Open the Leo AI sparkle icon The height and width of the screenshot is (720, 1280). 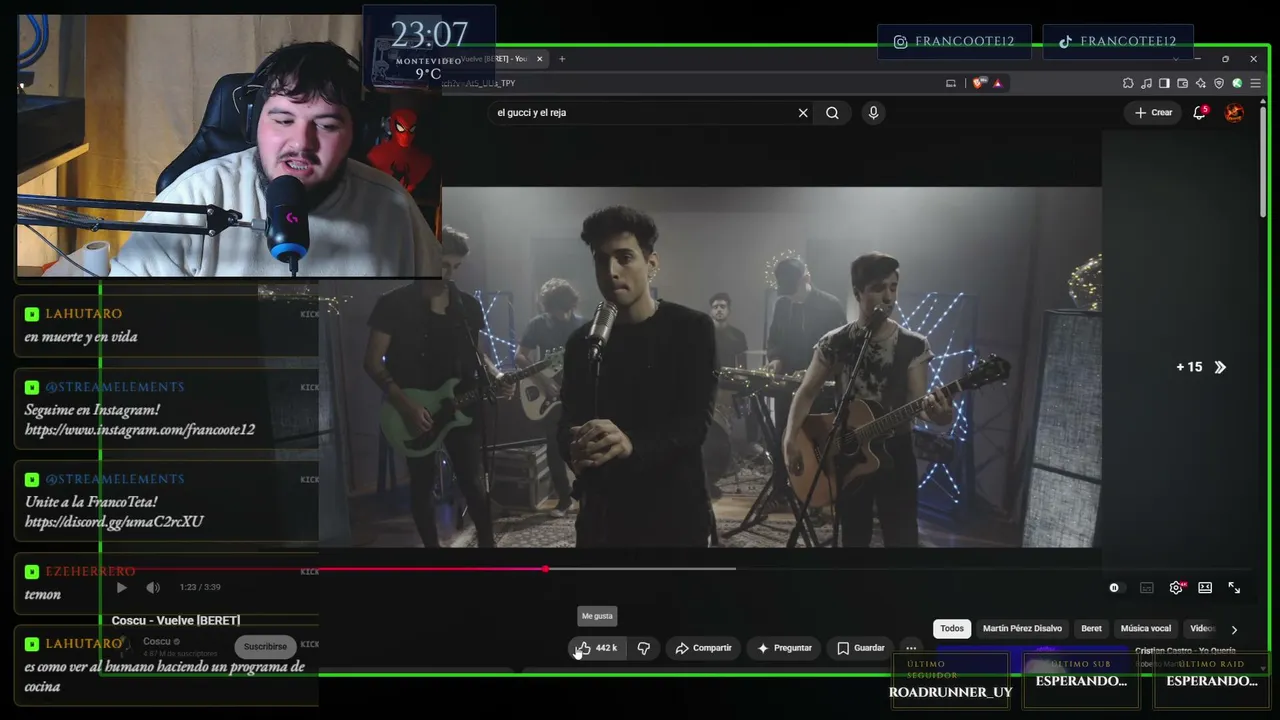click(1200, 83)
